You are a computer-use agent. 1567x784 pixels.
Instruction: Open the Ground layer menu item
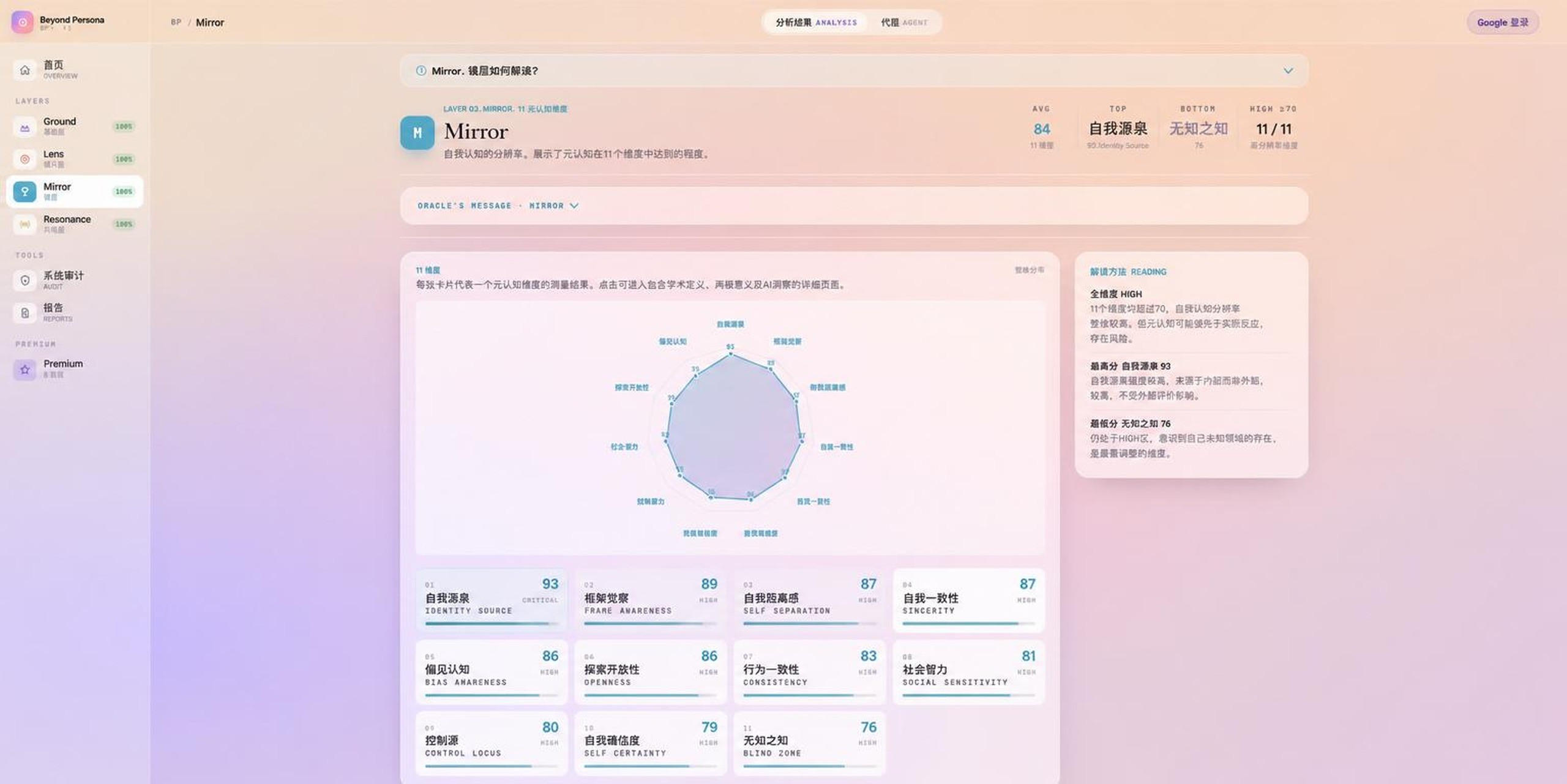coord(75,127)
